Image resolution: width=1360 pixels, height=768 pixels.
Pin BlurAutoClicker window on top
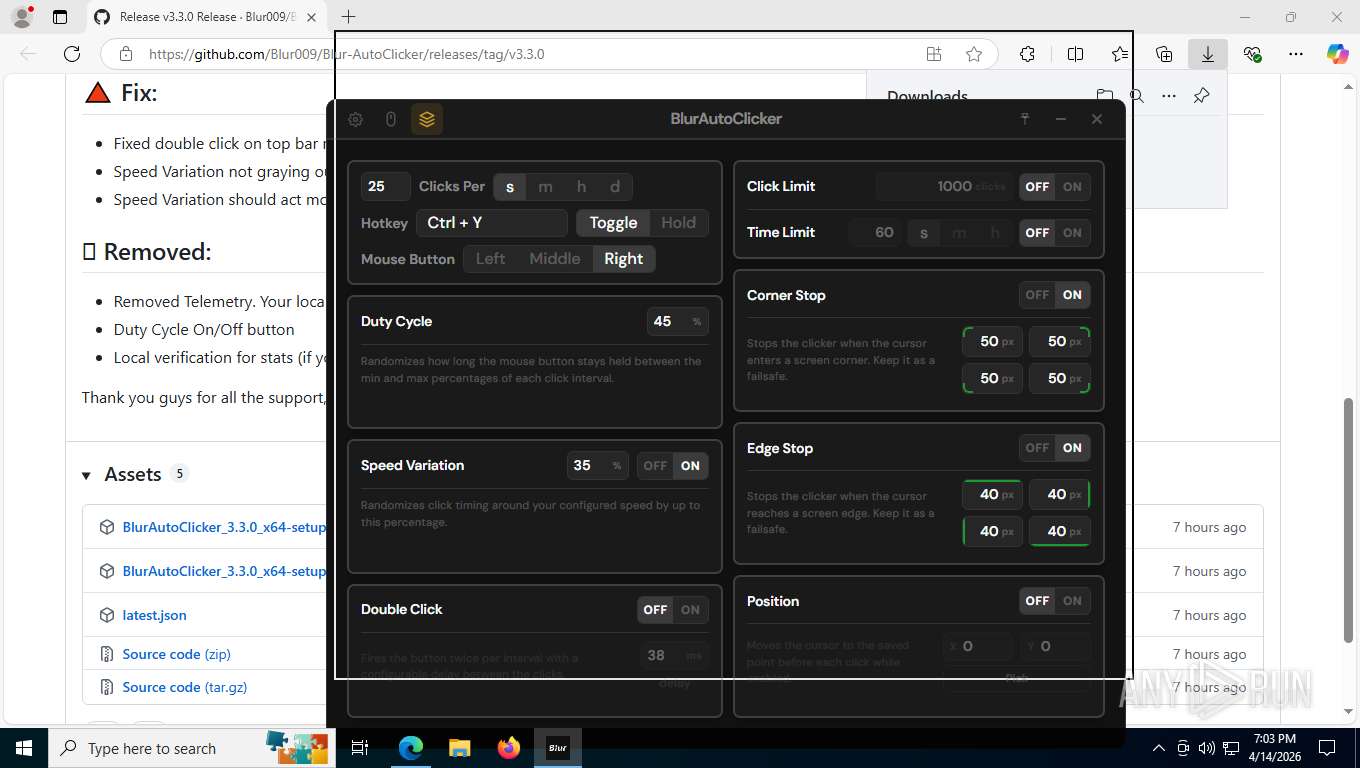[x=1025, y=119]
